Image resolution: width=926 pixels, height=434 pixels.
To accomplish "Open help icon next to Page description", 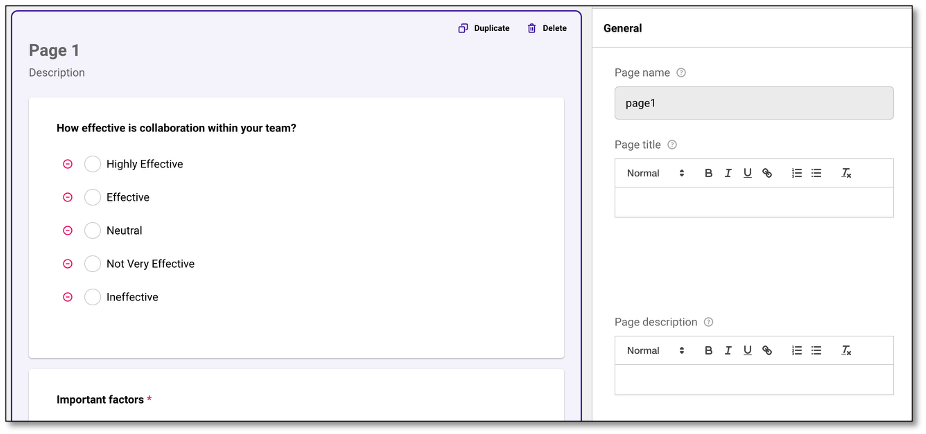I will coord(709,322).
